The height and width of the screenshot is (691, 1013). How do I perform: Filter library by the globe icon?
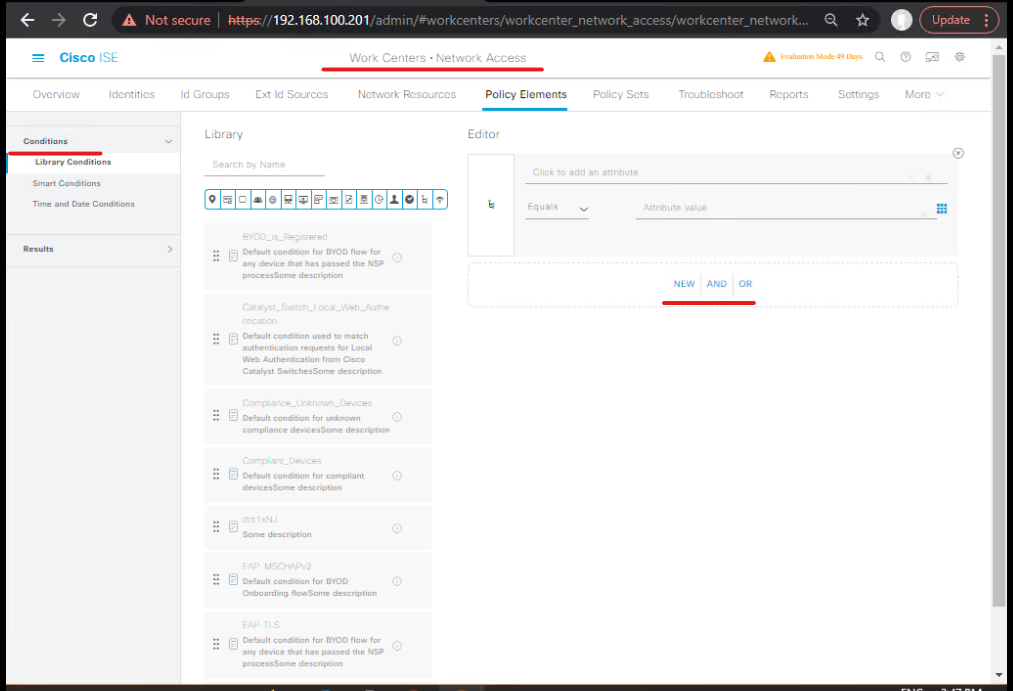tap(273, 200)
